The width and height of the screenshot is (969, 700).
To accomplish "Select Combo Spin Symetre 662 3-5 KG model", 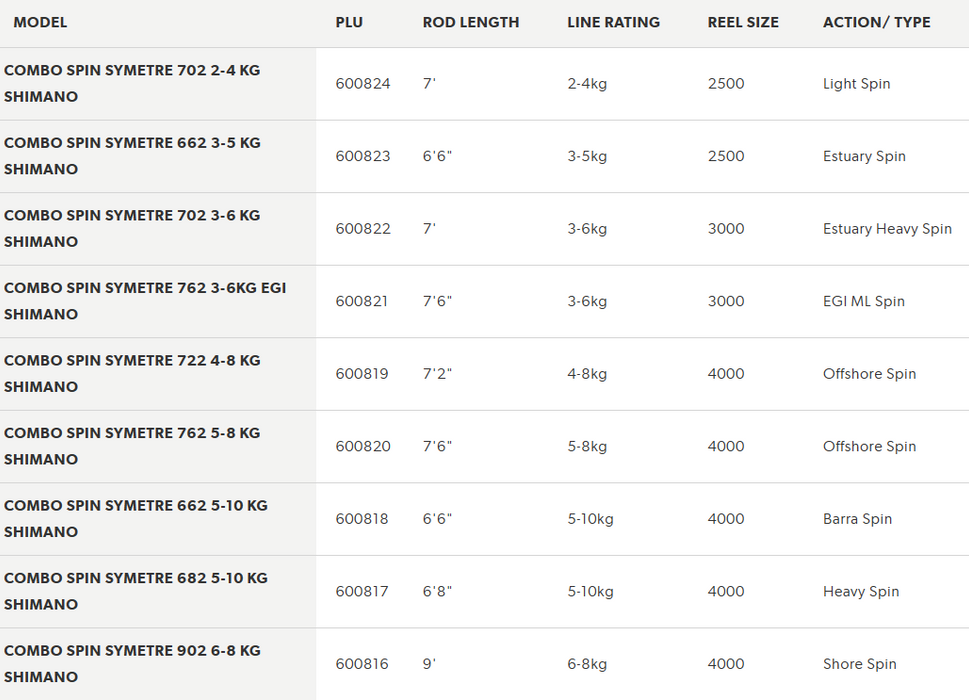I will click(132, 156).
